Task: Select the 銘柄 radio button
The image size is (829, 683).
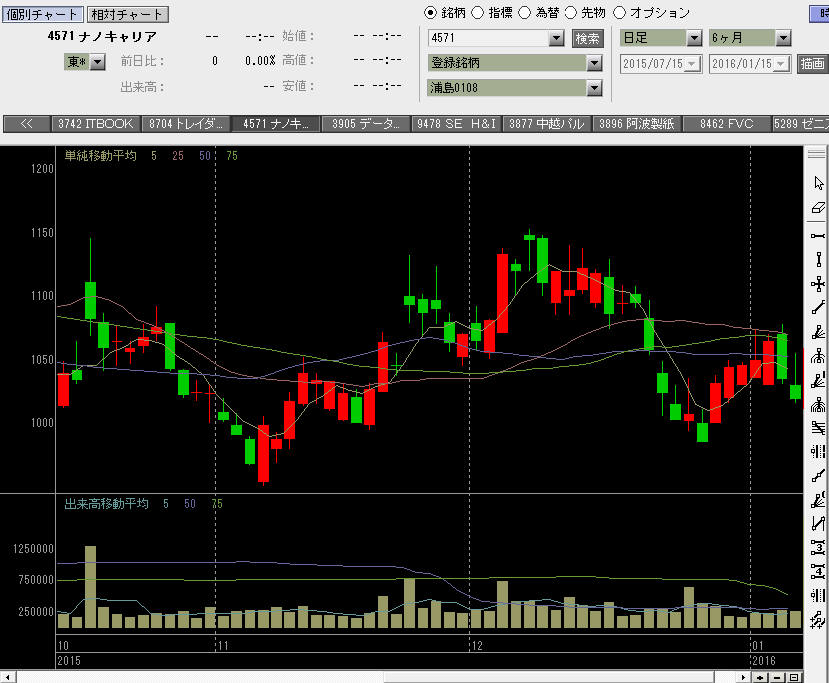Action: 430,13
